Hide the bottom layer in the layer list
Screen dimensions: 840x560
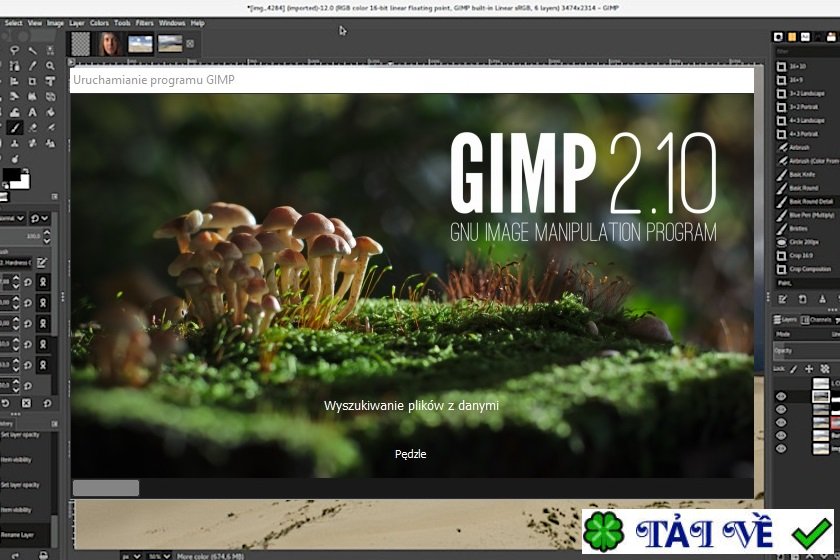pyautogui.click(x=781, y=449)
